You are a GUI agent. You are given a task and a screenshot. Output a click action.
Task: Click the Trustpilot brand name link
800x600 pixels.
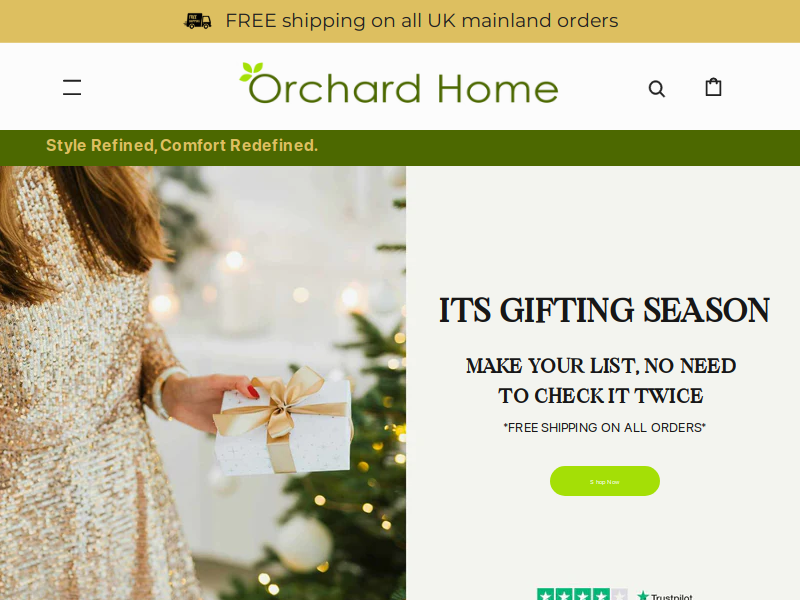[x=671, y=596]
